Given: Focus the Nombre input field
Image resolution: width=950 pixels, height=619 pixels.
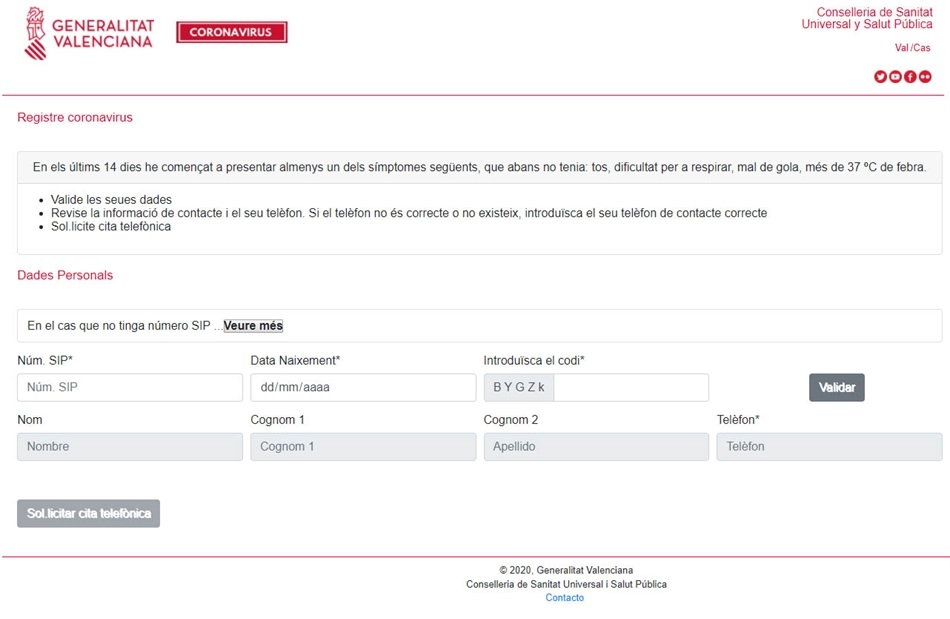Looking at the screenshot, I should point(128,446).
